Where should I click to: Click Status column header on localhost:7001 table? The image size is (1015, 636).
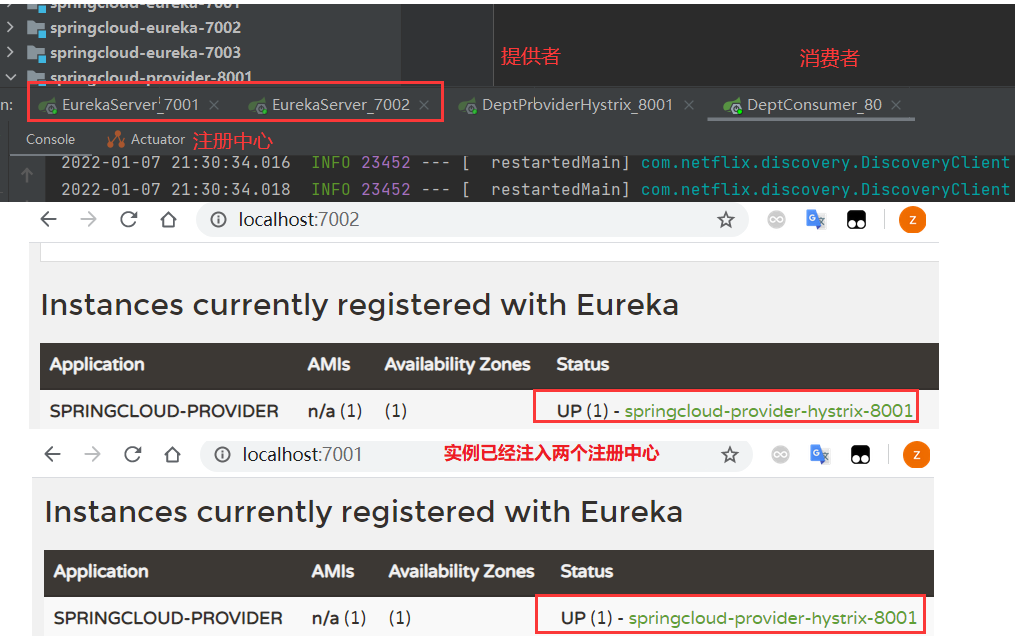pyautogui.click(x=586, y=571)
